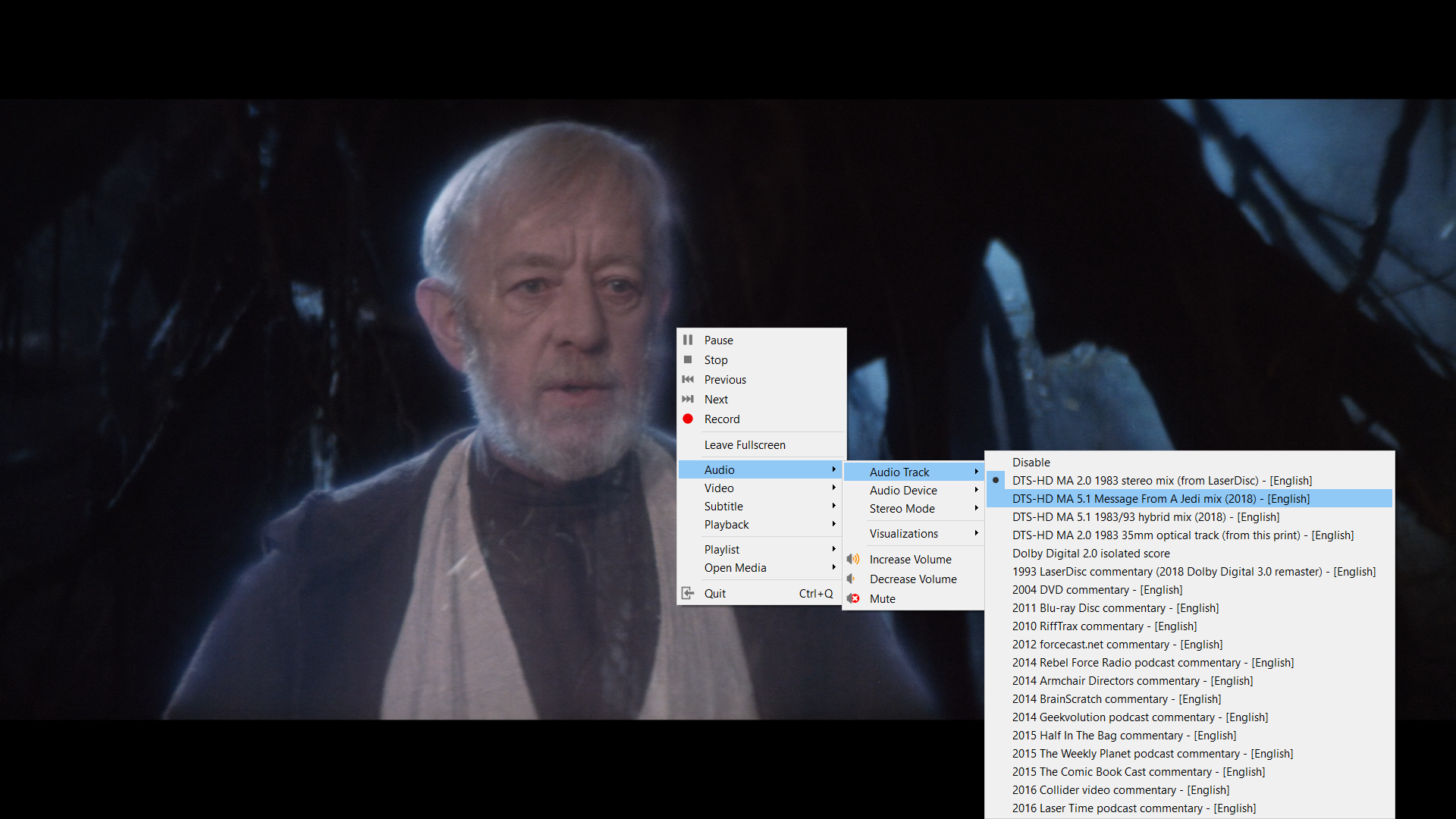1456x819 pixels.
Task: Select 2015 The Weekly Planet podcast commentary
Action: click(x=1189, y=753)
